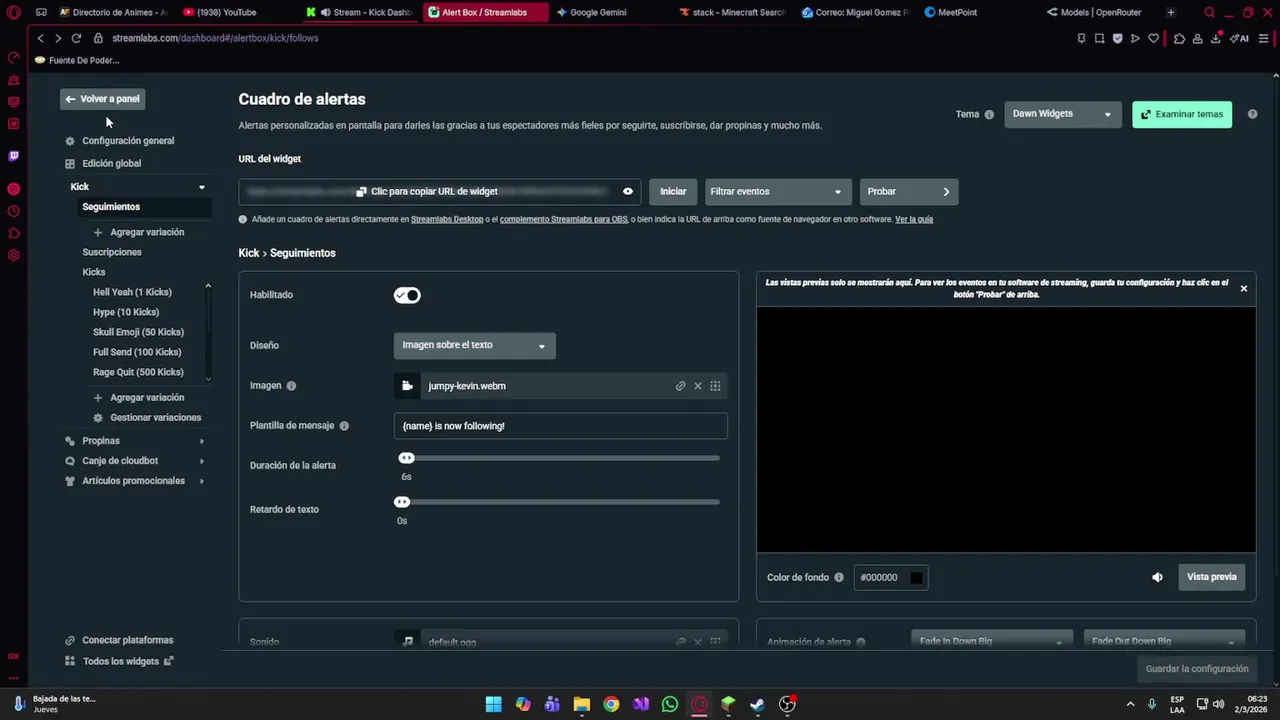Select Suscripciones in the Kick list
The width and height of the screenshot is (1280, 720).
(112, 252)
